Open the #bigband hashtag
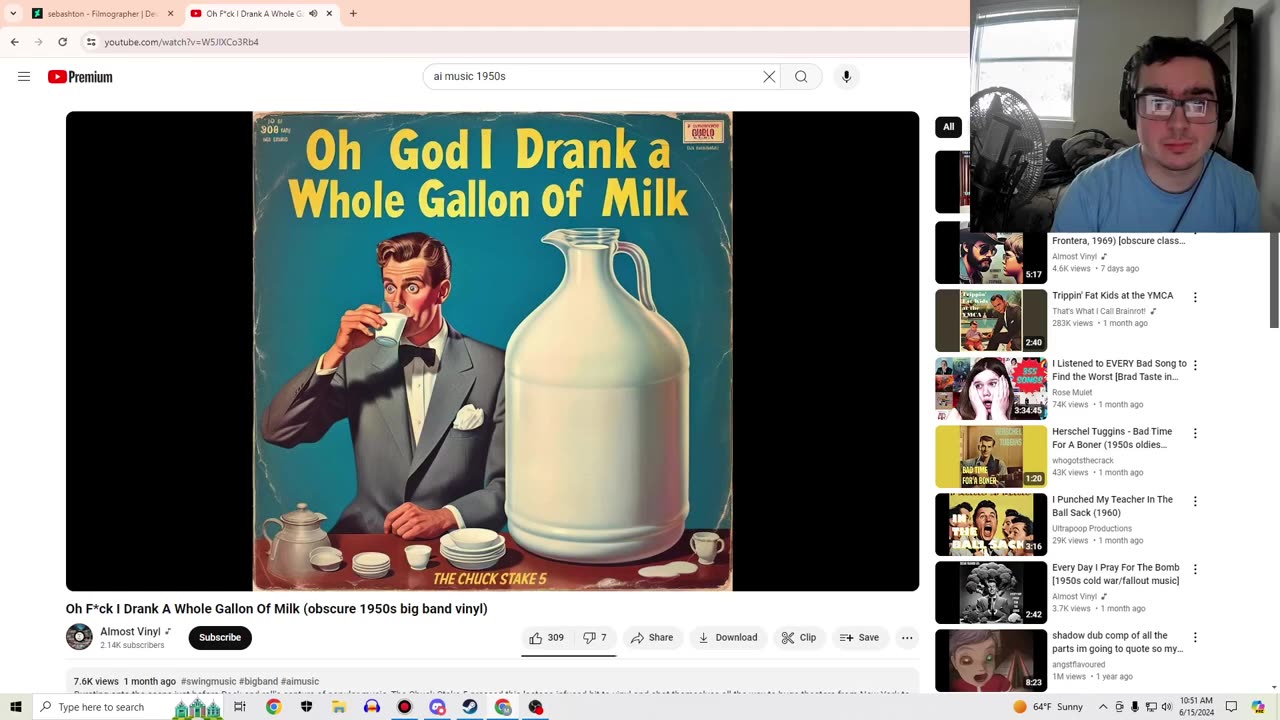Viewport: 1280px width, 720px height. click(x=258, y=682)
